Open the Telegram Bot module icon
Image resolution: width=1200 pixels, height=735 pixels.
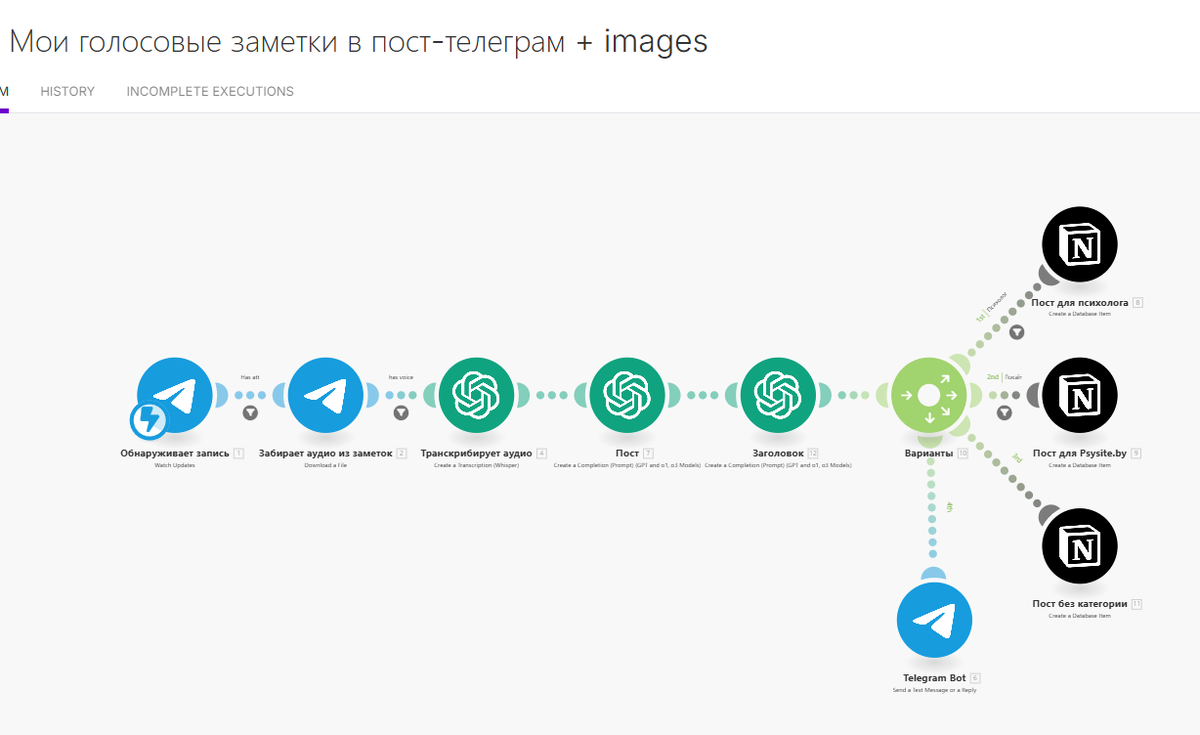934,622
